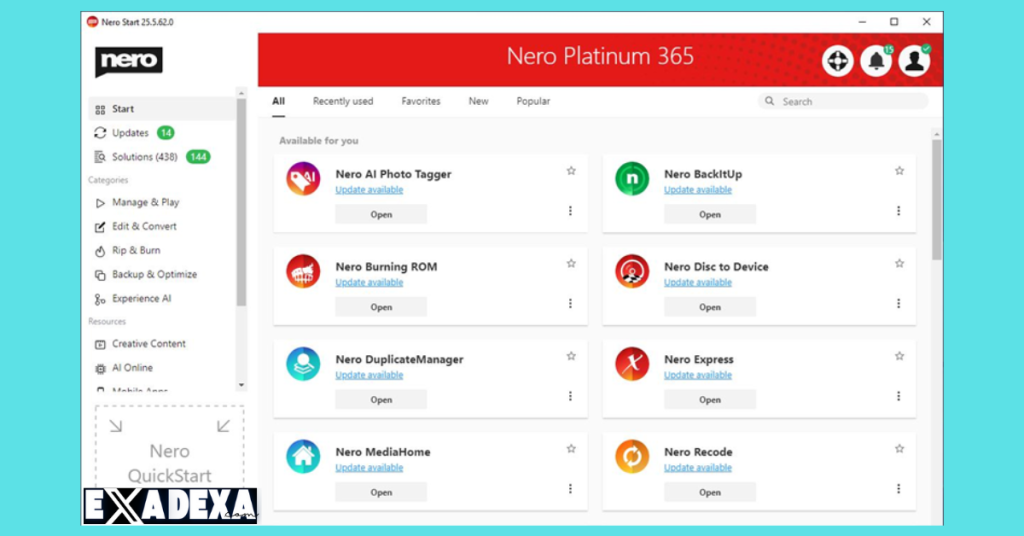Switch to the Recently used tab
The width and height of the screenshot is (1024, 536).
(343, 101)
